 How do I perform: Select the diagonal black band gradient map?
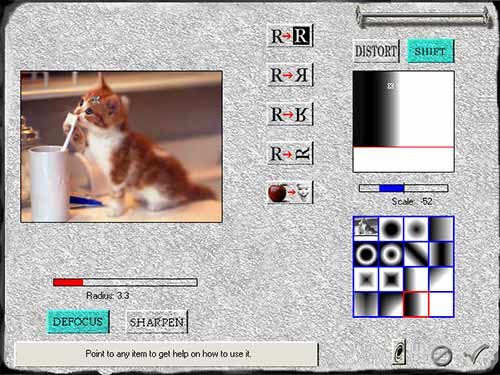[416, 254]
